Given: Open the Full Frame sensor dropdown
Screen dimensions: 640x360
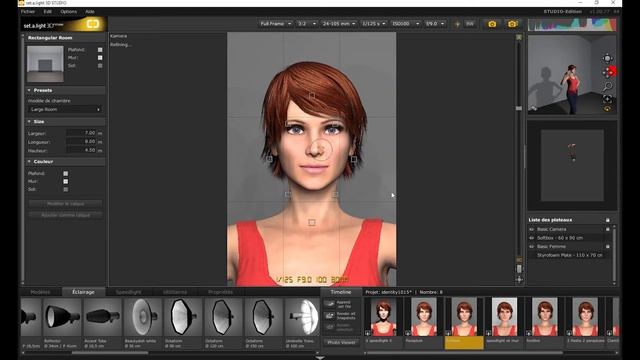Looking at the screenshot, I should tap(276, 24).
